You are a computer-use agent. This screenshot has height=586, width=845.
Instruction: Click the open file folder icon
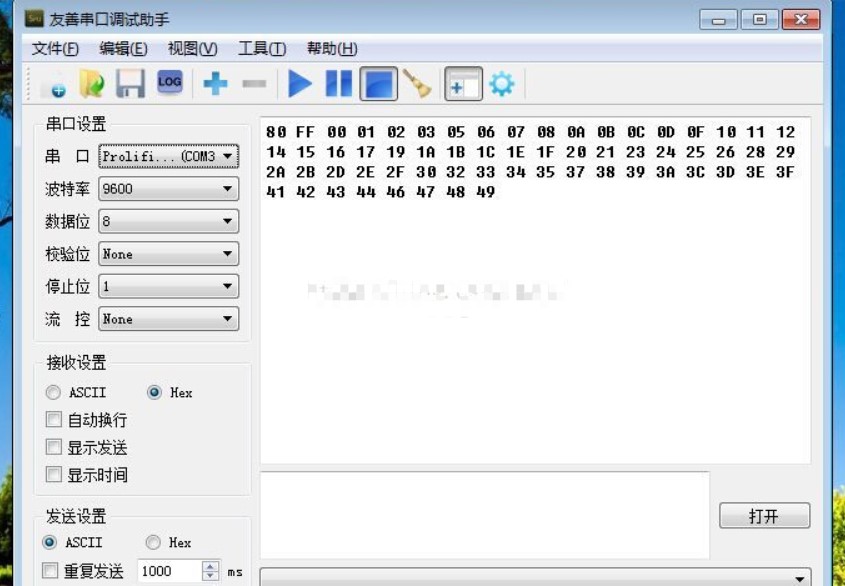pyautogui.click(x=92, y=85)
